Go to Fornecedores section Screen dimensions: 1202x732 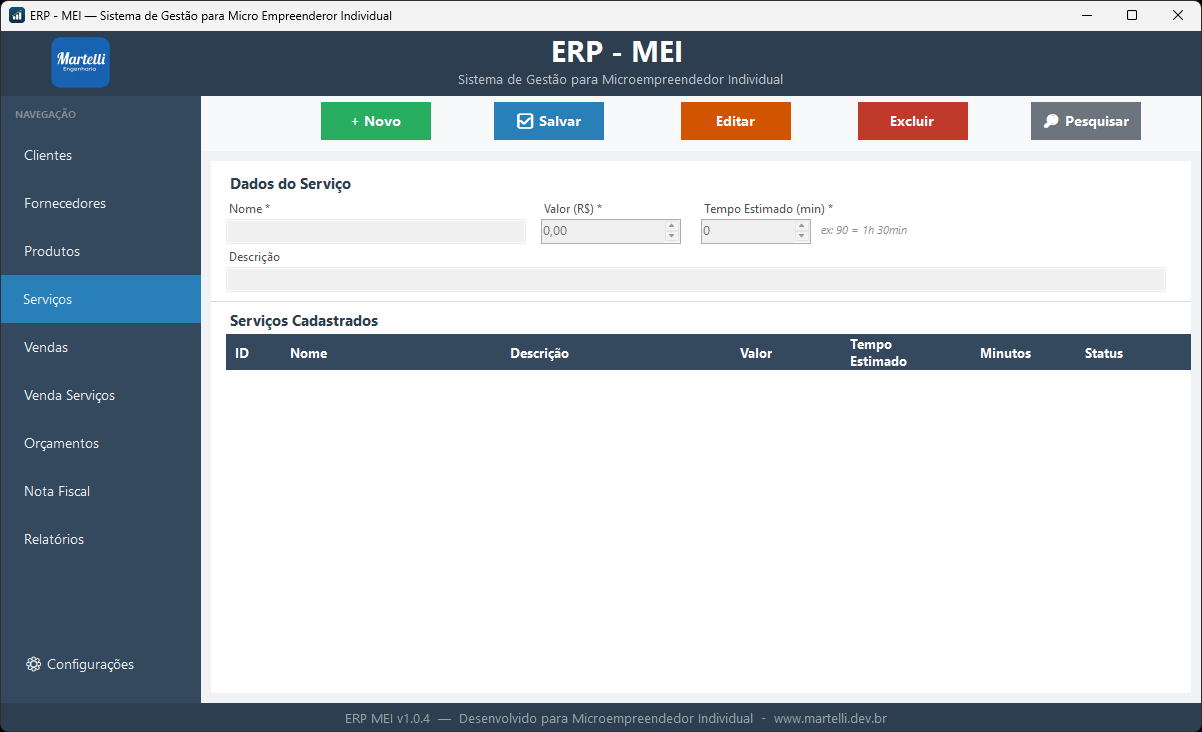tap(100, 203)
